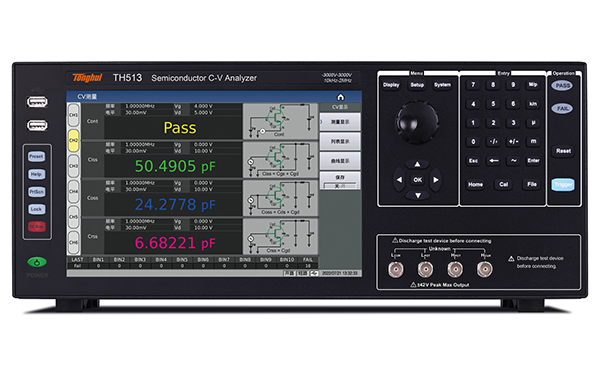Click the Coss value 24.2778 pF

pyautogui.click(x=175, y=204)
